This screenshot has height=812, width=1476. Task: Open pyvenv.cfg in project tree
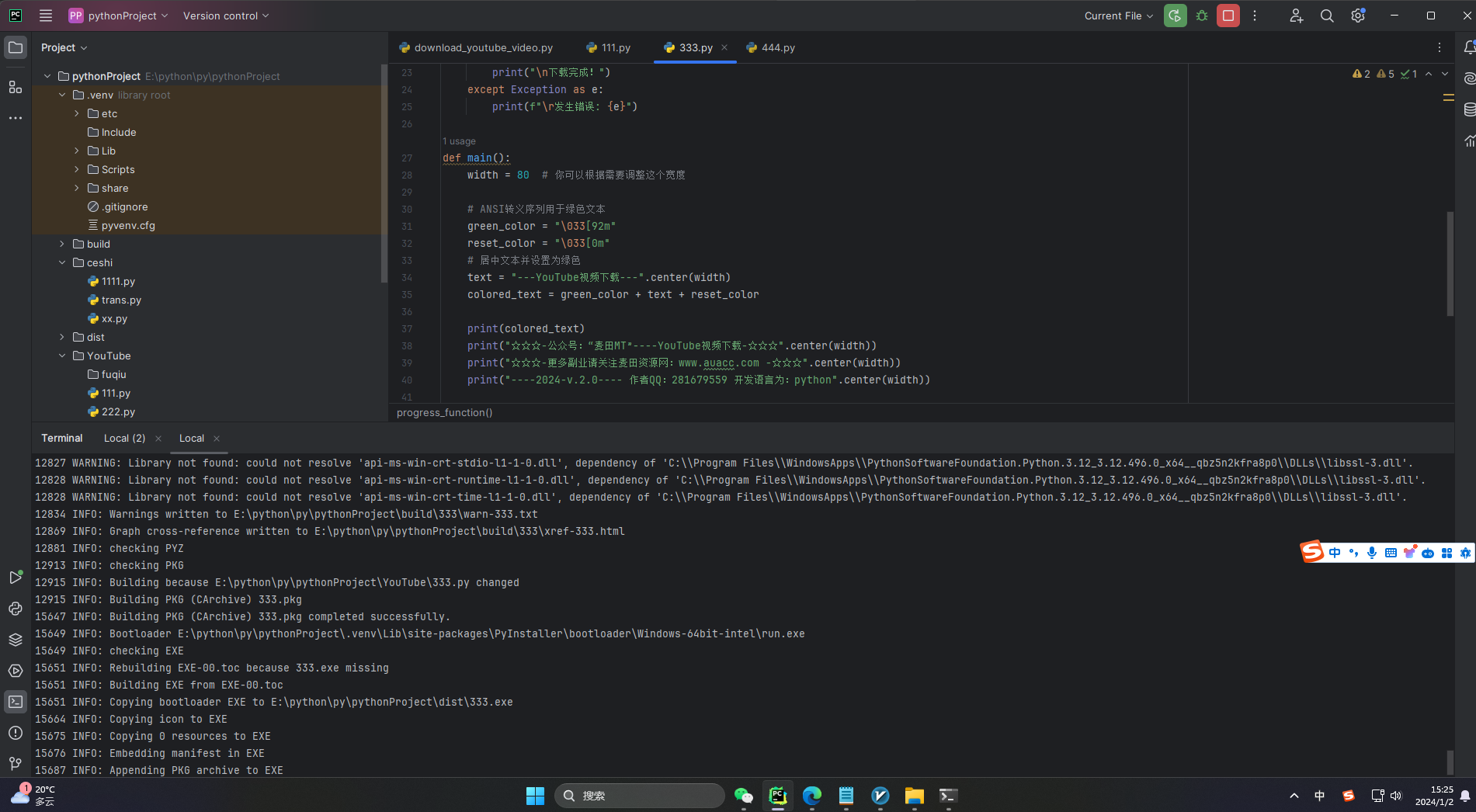pos(128,225)
